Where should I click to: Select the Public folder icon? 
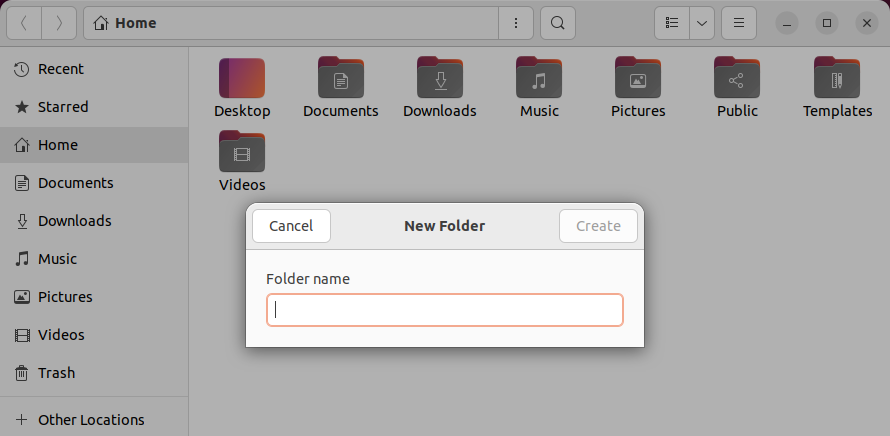click(737, 78)
